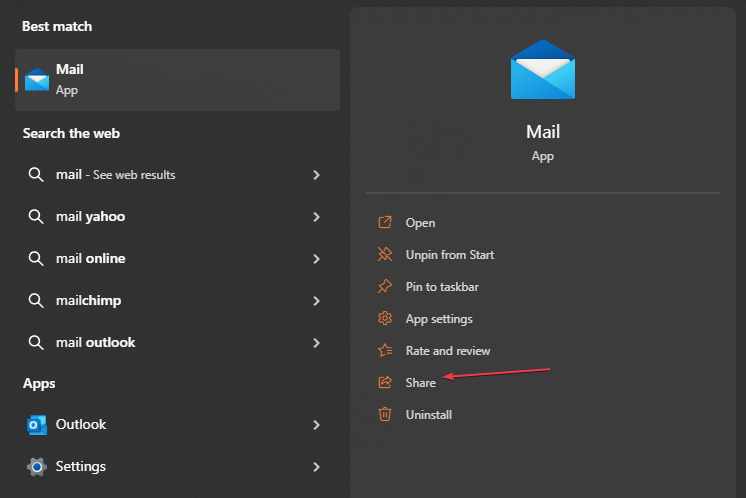Click the App settings gear icon

(384, 319)
